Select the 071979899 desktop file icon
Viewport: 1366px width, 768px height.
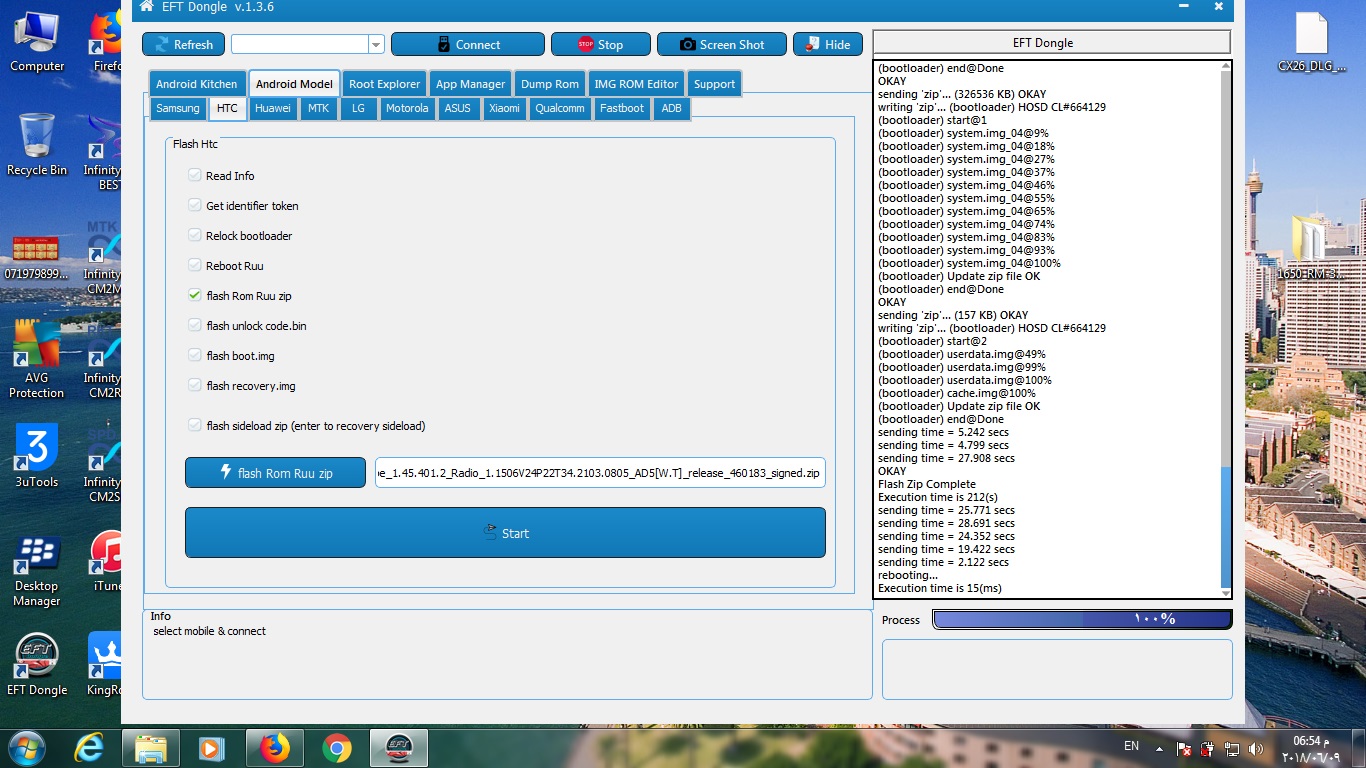tap(37, 258)
